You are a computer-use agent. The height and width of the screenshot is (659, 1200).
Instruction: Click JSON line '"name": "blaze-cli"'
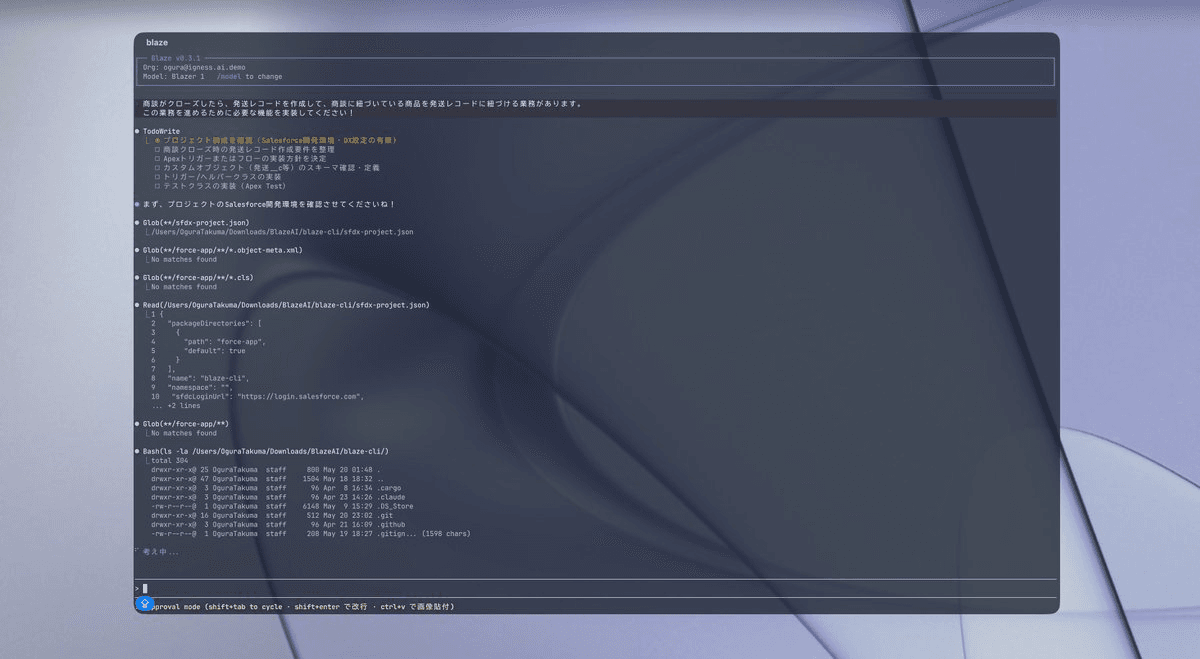coord(208,378)
